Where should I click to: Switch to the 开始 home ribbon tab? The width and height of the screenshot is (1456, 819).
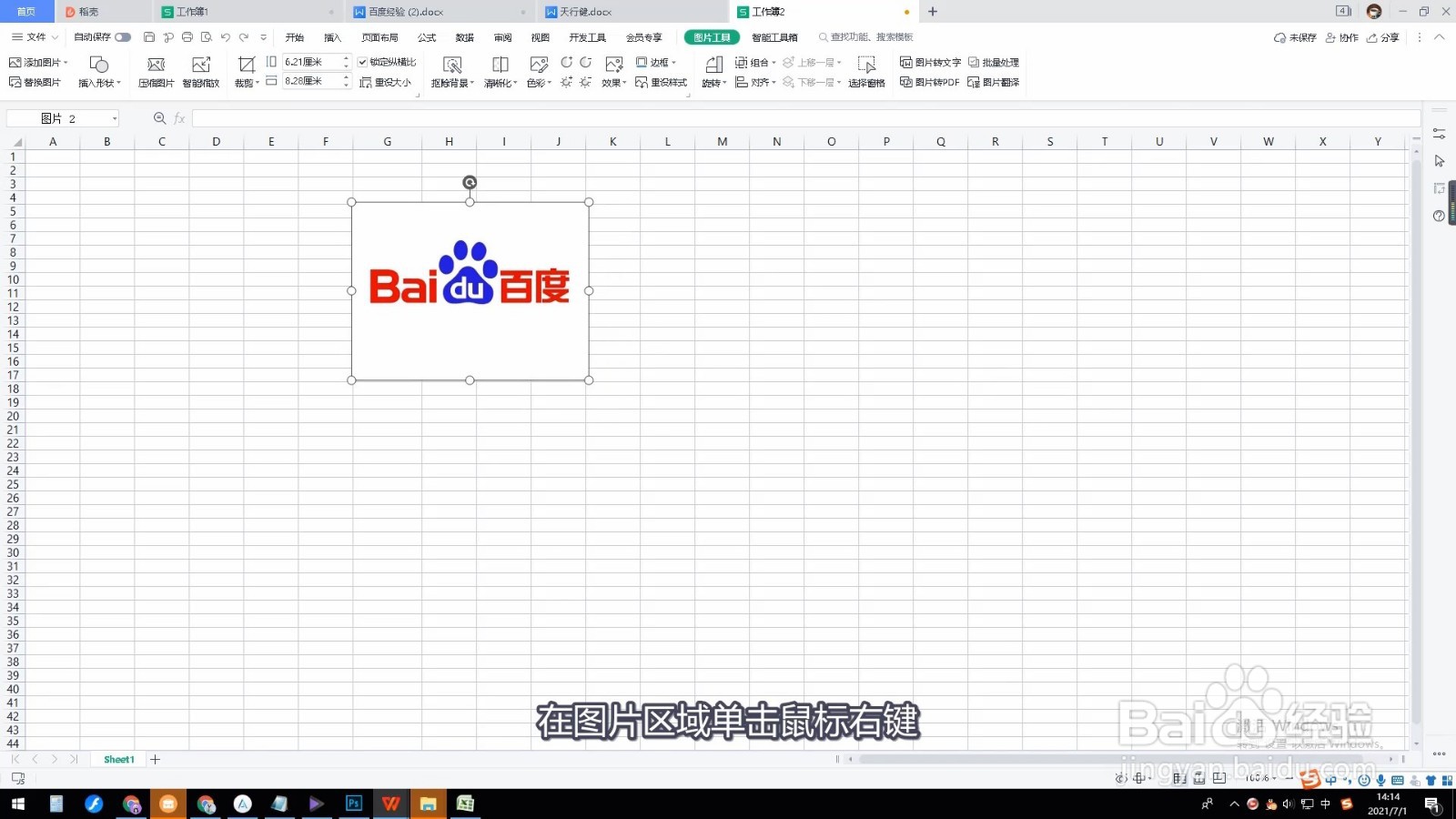(295, 37)
